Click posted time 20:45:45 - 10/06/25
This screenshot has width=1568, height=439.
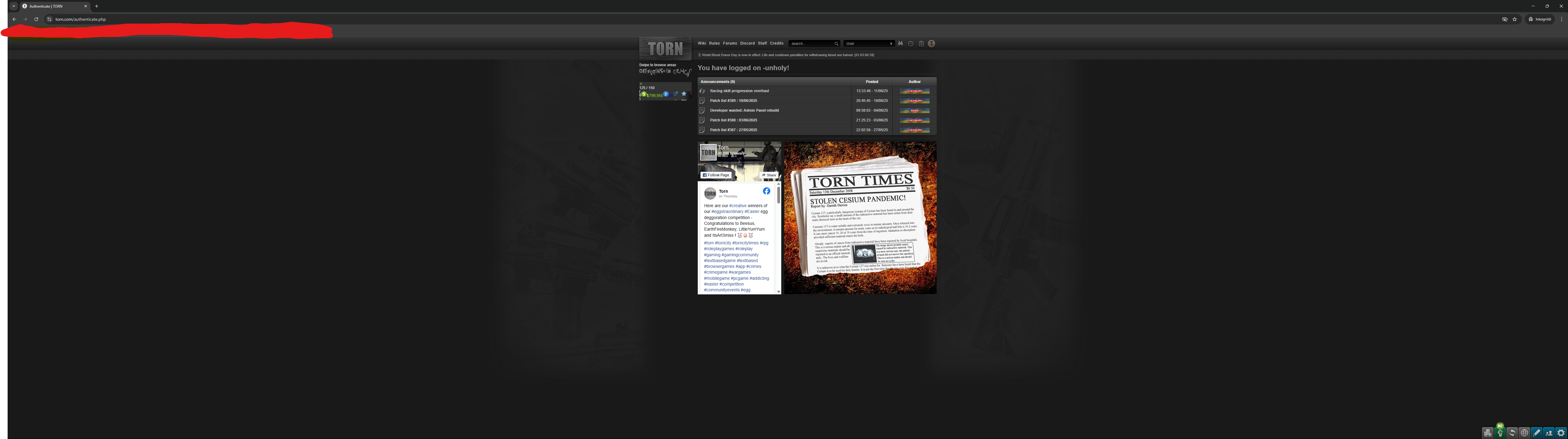[872, 100]
